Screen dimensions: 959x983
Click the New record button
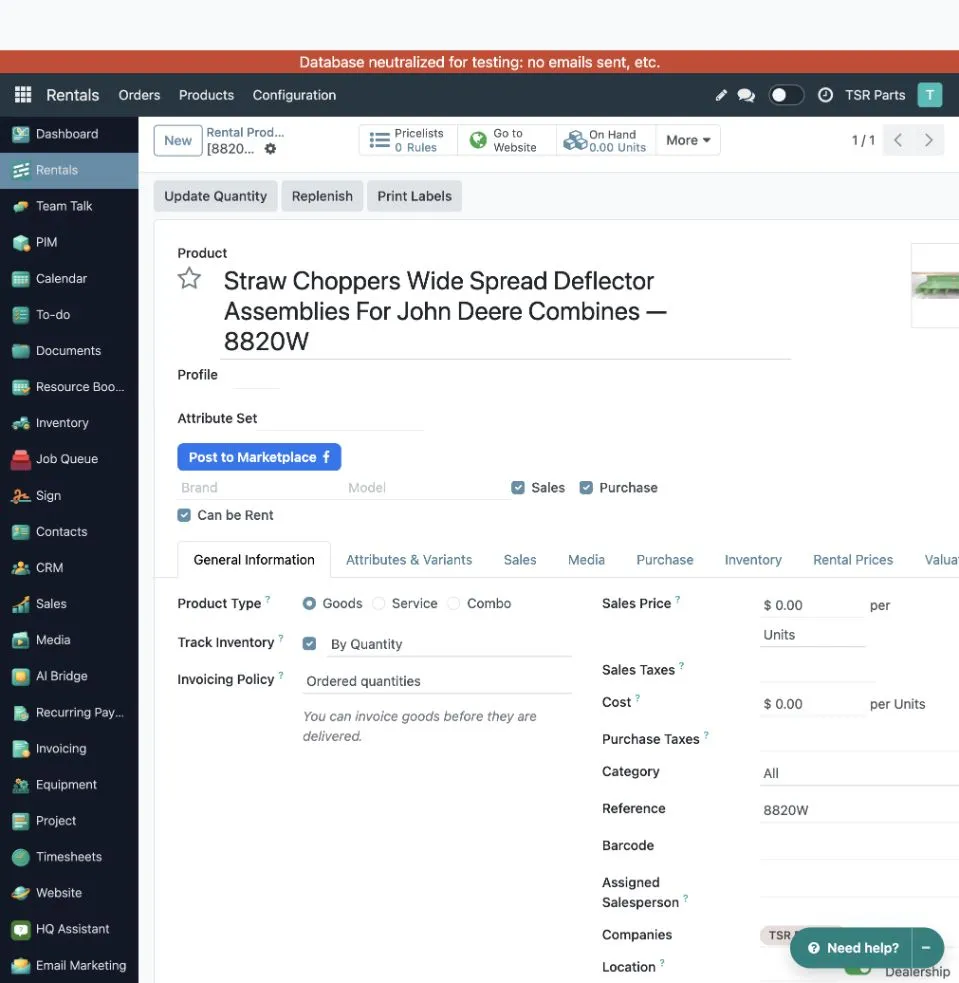pyautogui.click(x=178, y=140)
